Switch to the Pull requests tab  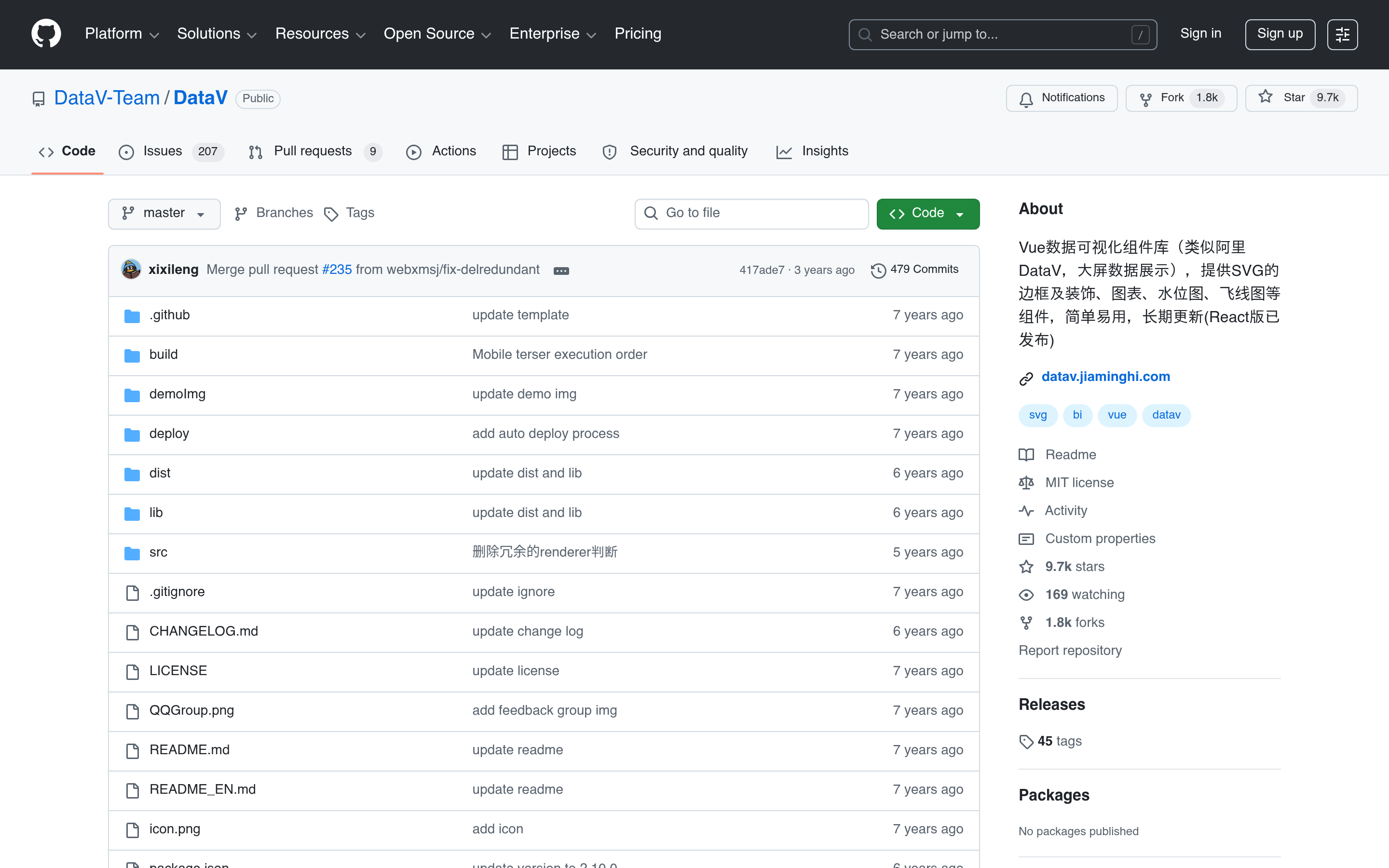315,151
